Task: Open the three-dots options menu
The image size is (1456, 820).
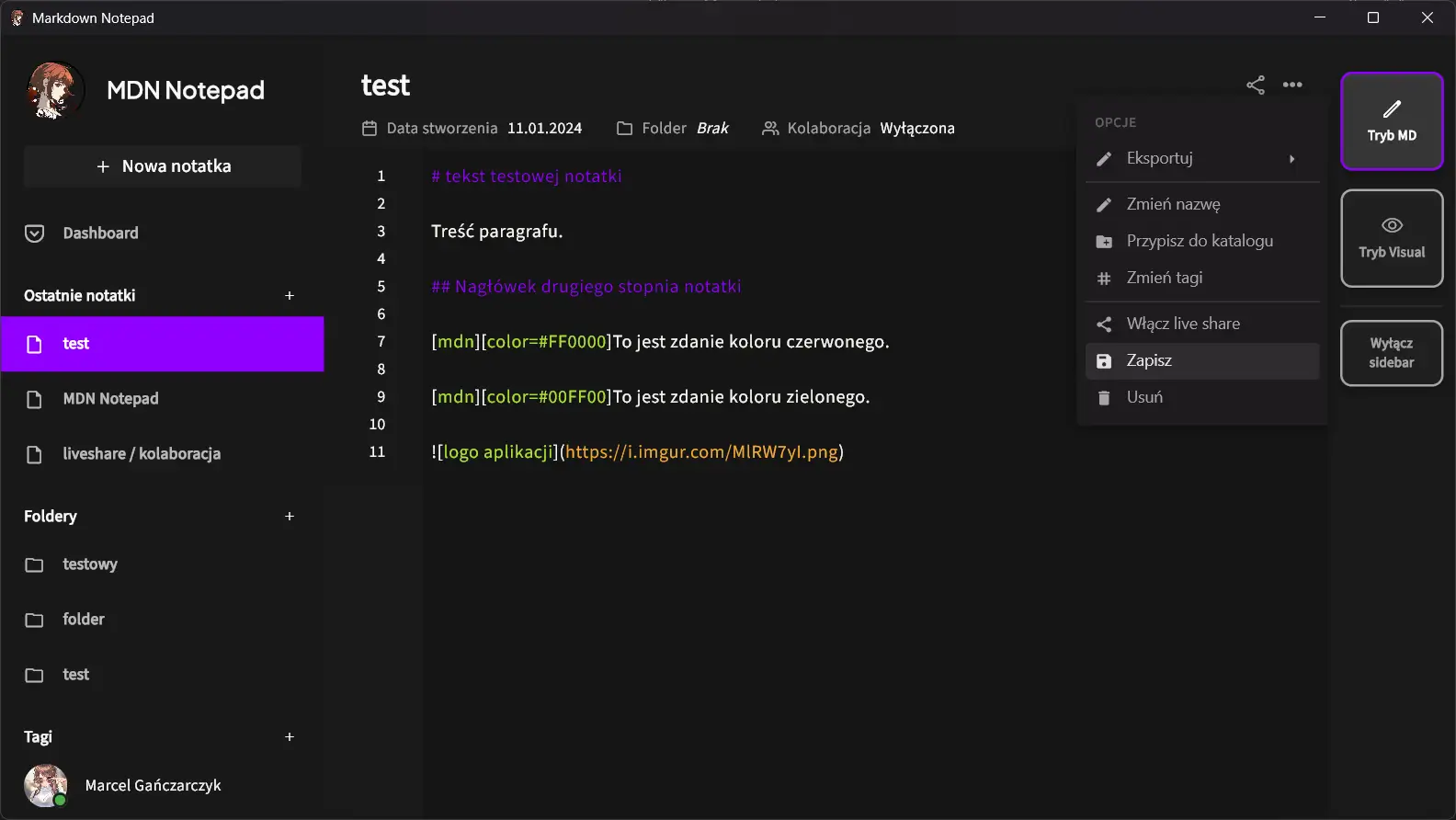Action: [1292, 85]
